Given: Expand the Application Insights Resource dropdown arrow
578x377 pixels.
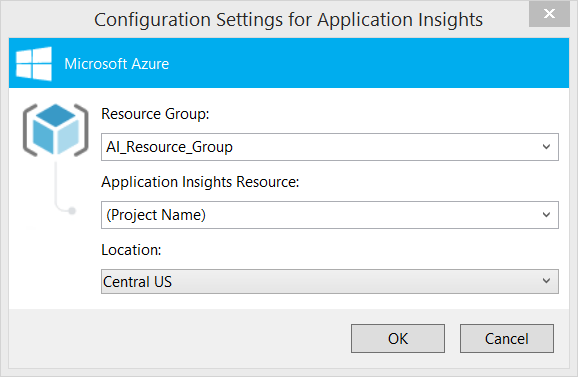Looking at the screenshot, I should coord(546,214).
